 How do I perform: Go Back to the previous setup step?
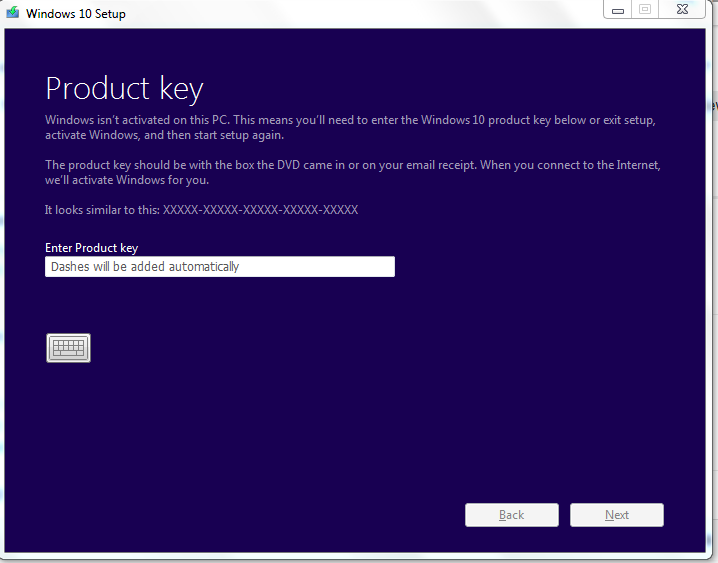click(511, 515)
